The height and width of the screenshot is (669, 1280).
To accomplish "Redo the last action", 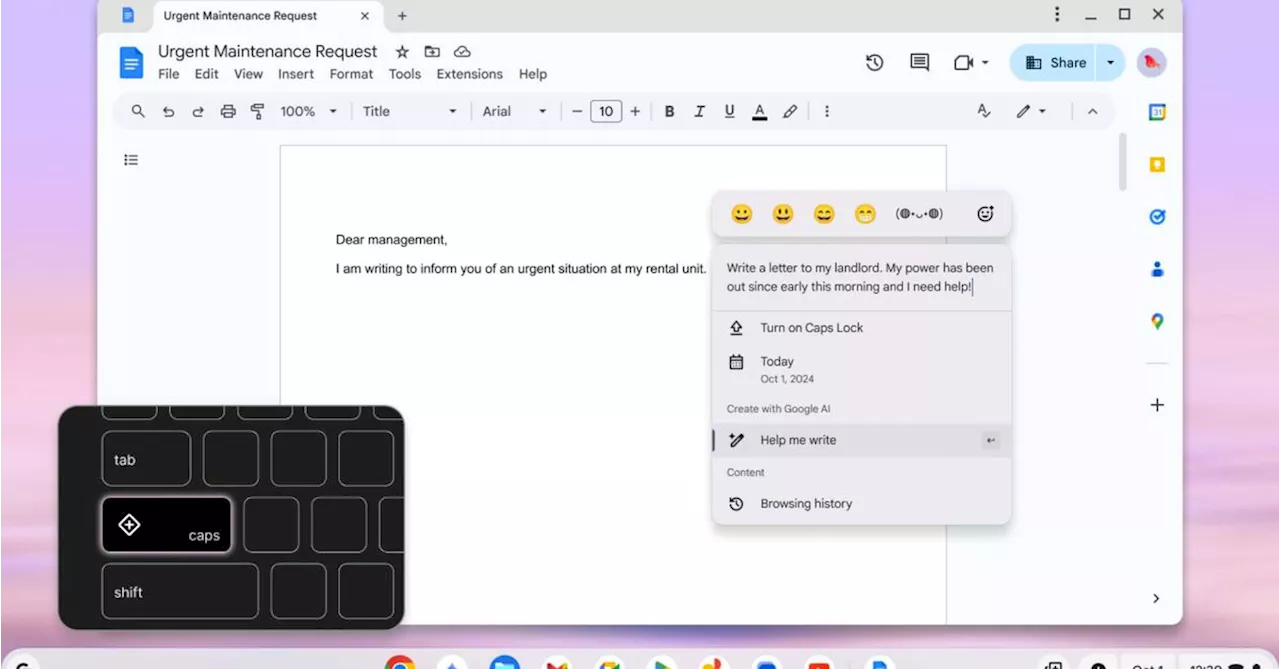I will (198, 111).
